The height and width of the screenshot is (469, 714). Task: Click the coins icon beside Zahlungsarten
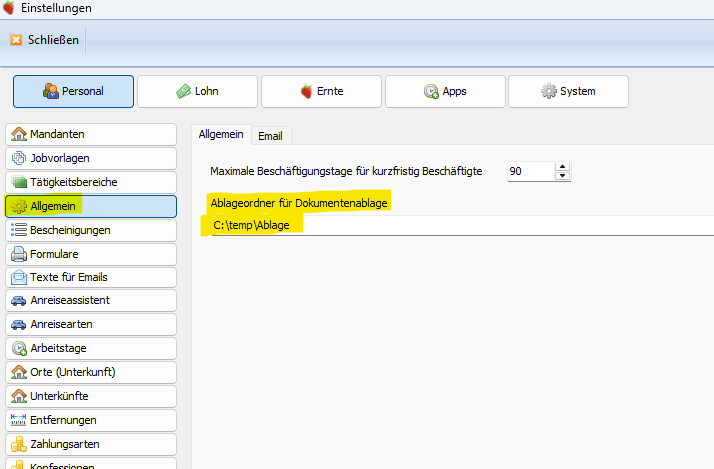pos(19,444)
